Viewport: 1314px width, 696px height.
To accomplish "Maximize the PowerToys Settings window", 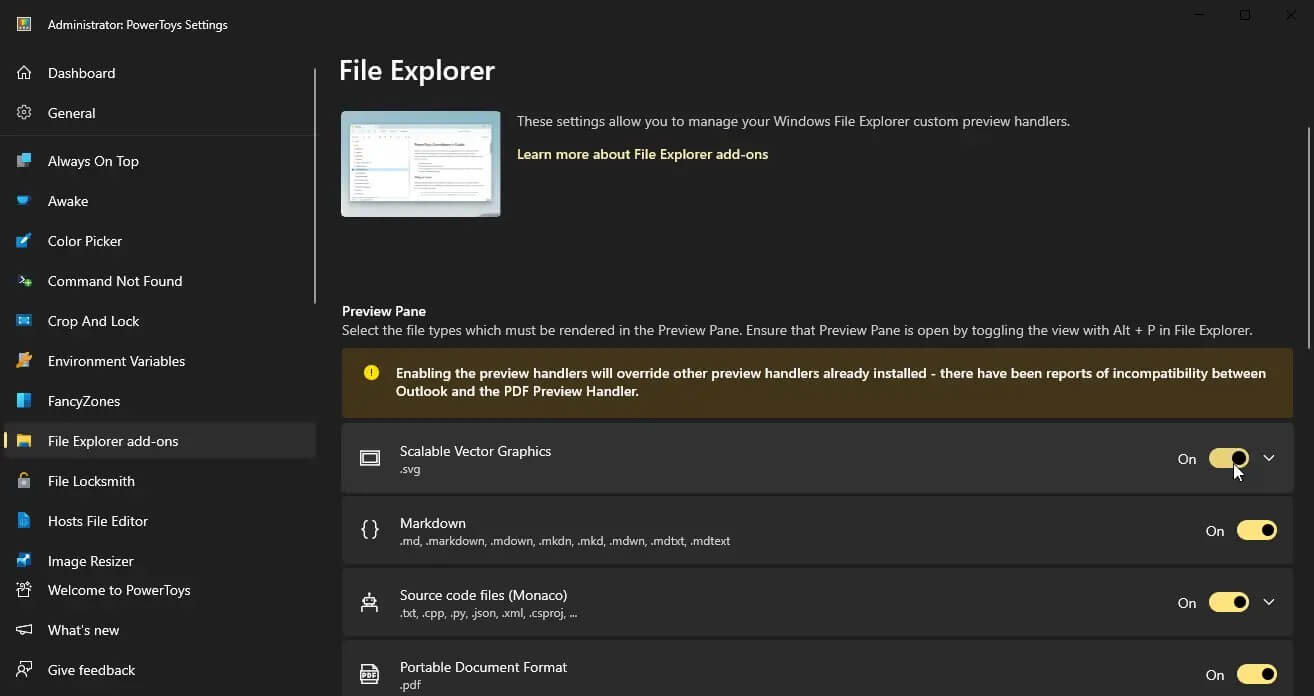I will (1245, 15).
